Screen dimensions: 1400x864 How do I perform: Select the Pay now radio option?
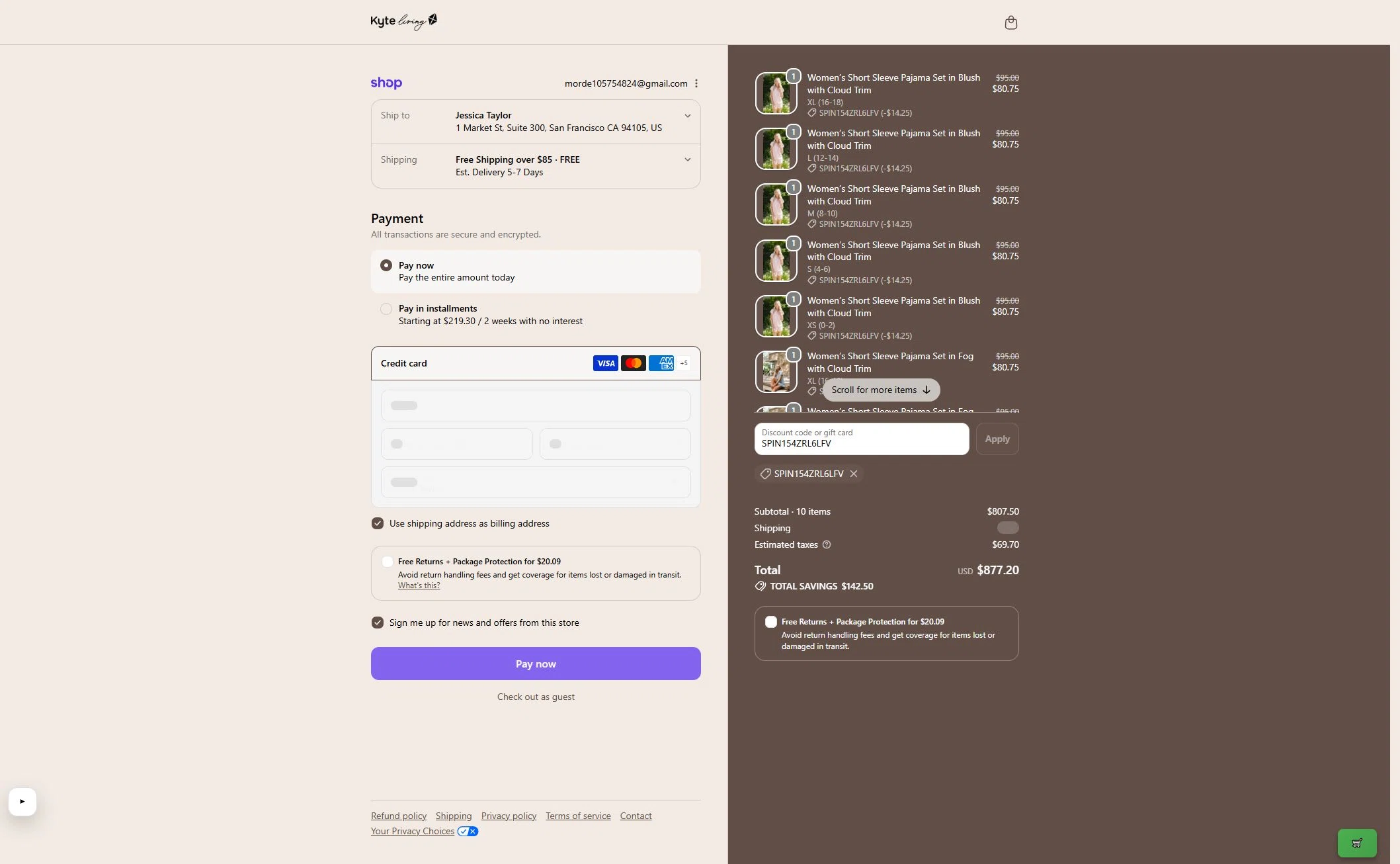(386, 265)
